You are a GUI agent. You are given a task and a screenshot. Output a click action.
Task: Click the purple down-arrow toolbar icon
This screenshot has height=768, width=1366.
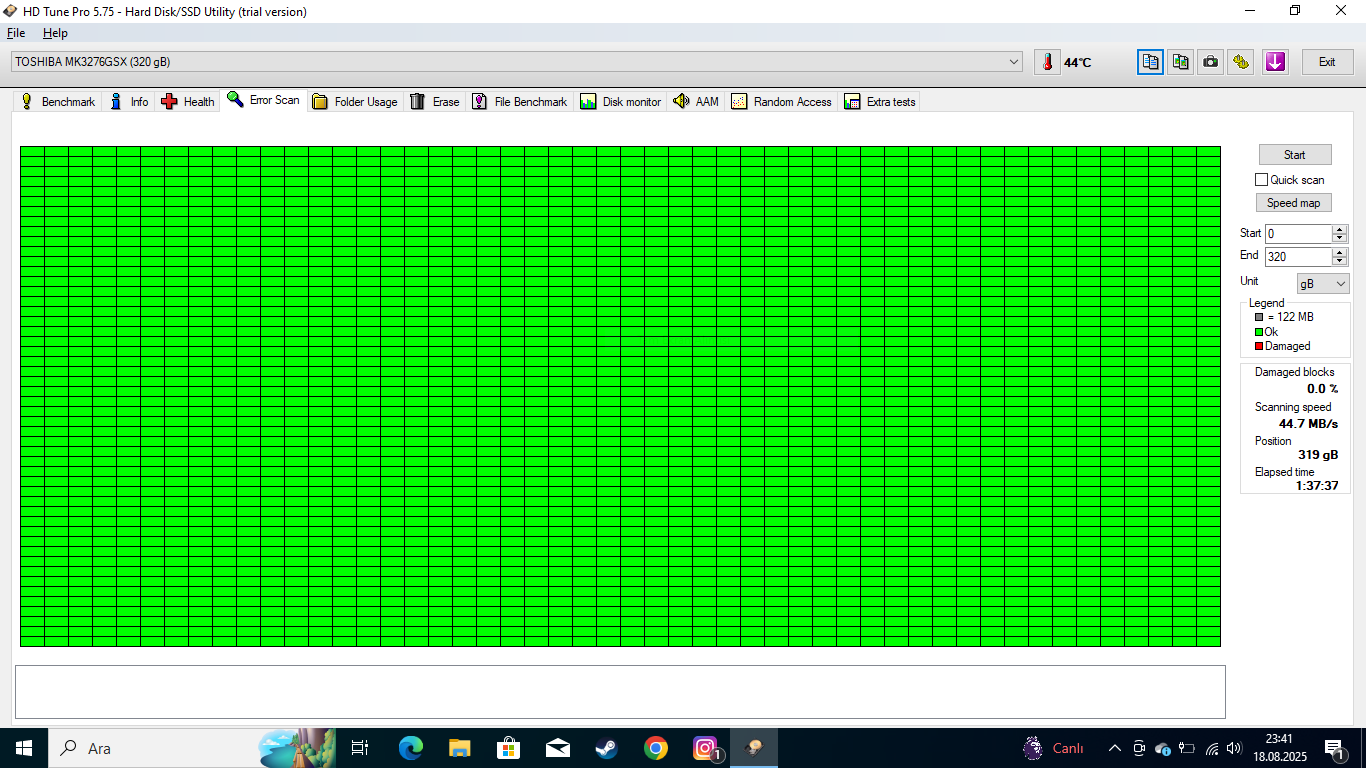pos(1275,62)
